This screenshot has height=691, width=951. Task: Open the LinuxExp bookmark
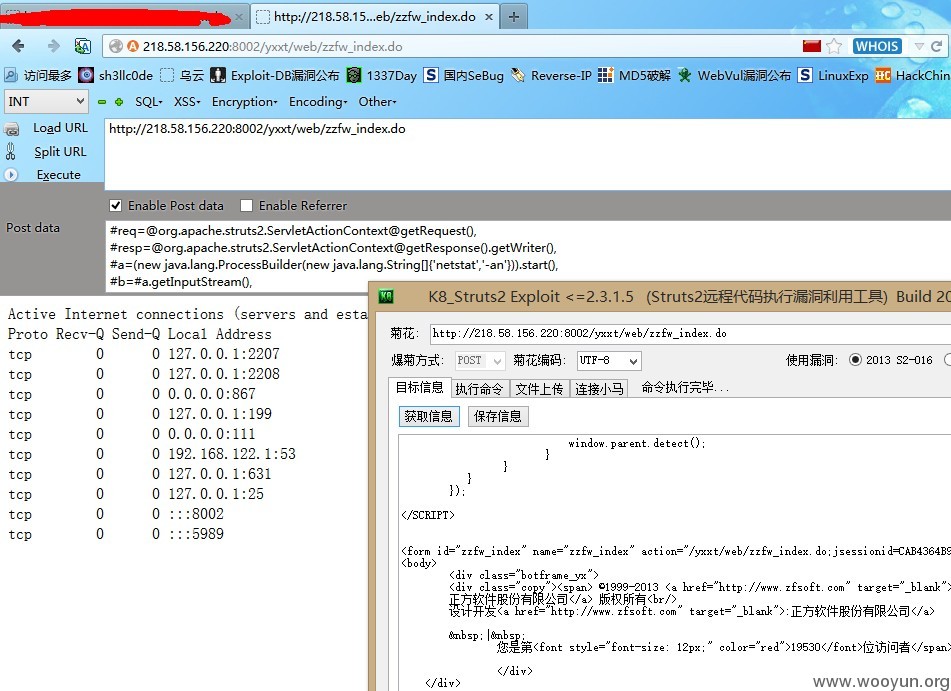click(833, 75)
